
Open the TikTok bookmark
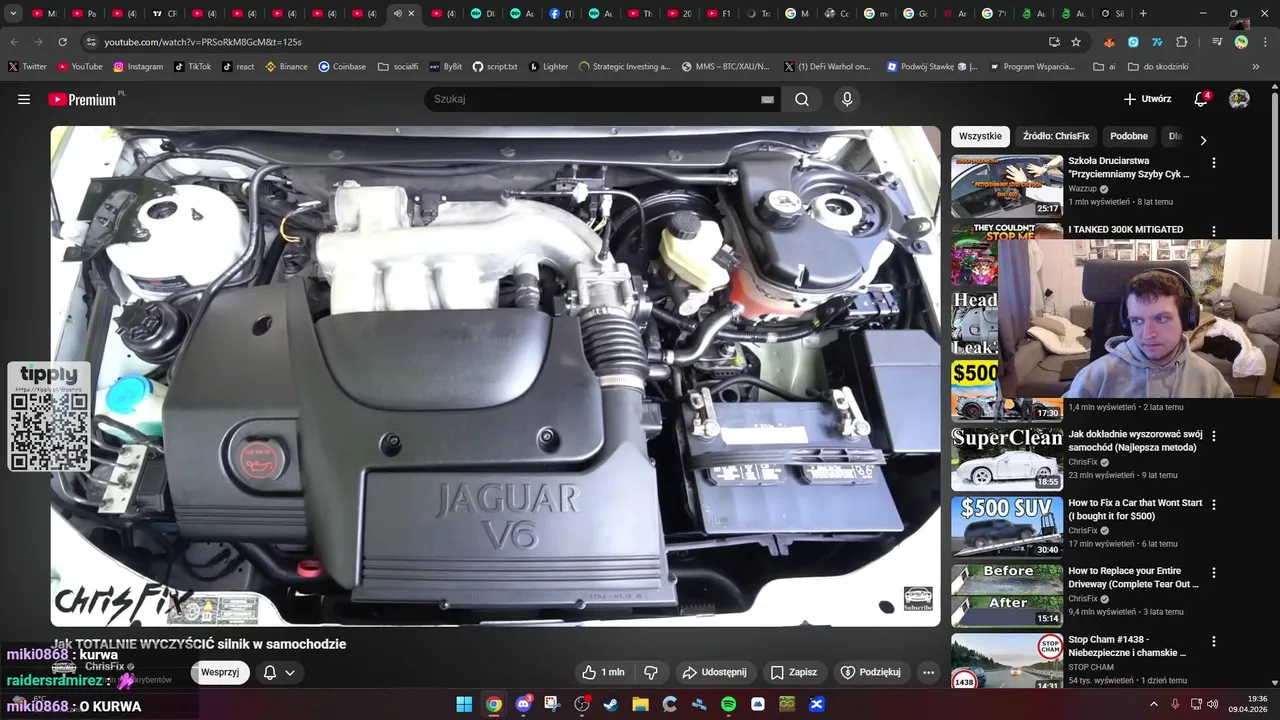click(192, 66)
